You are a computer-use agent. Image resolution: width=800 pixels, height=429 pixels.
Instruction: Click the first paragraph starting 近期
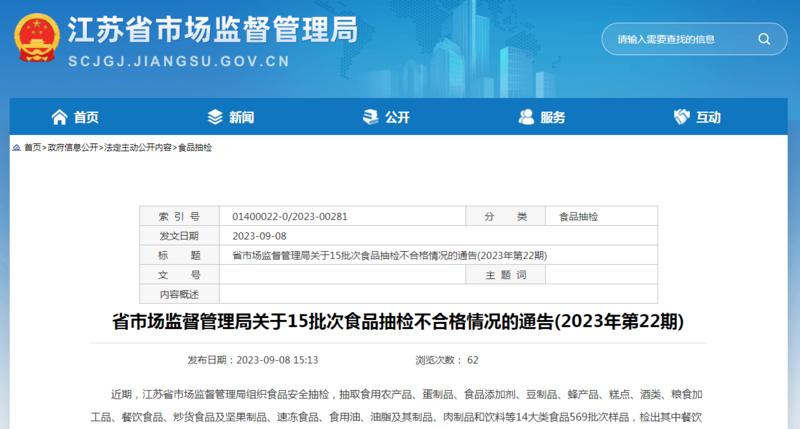[x=397, y=406]
